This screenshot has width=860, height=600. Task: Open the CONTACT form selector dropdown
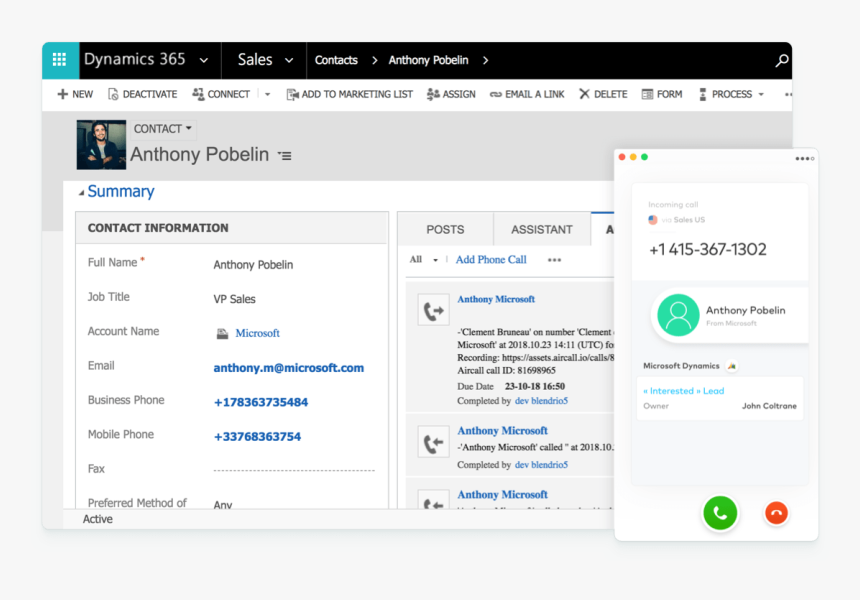pos(163,129)
